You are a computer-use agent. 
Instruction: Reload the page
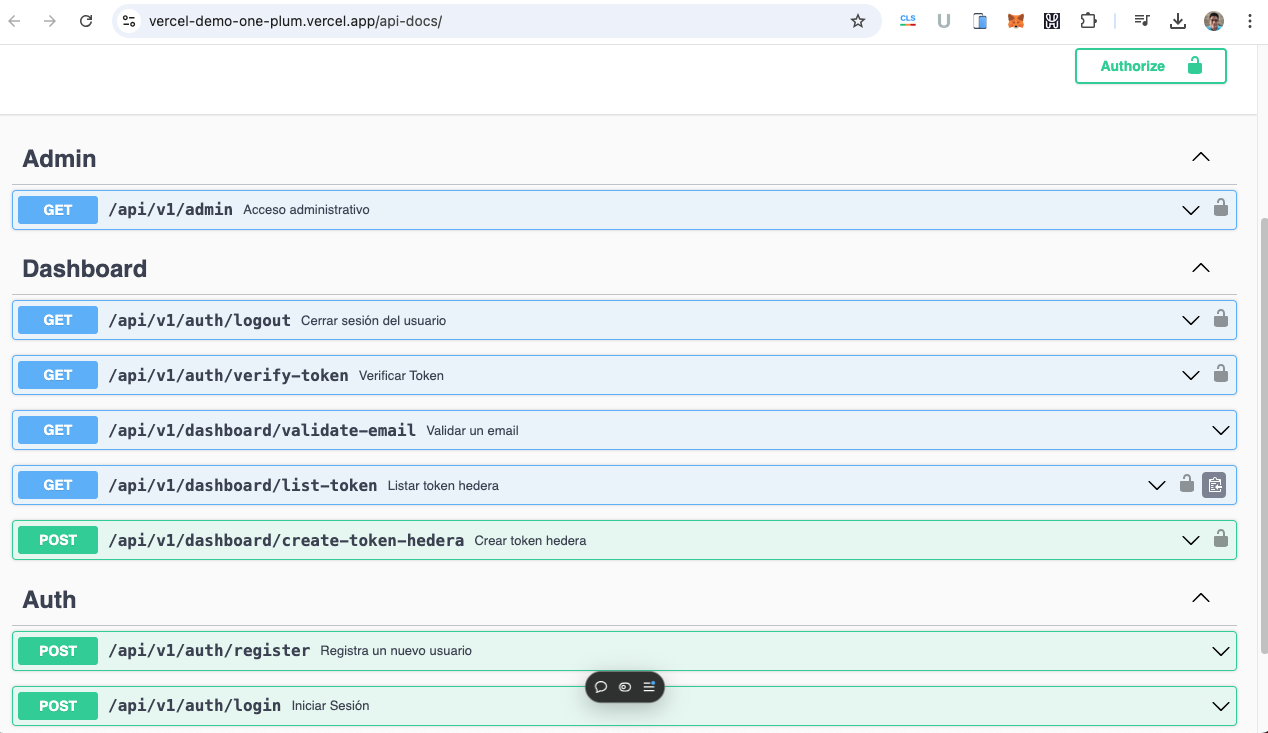86,21
